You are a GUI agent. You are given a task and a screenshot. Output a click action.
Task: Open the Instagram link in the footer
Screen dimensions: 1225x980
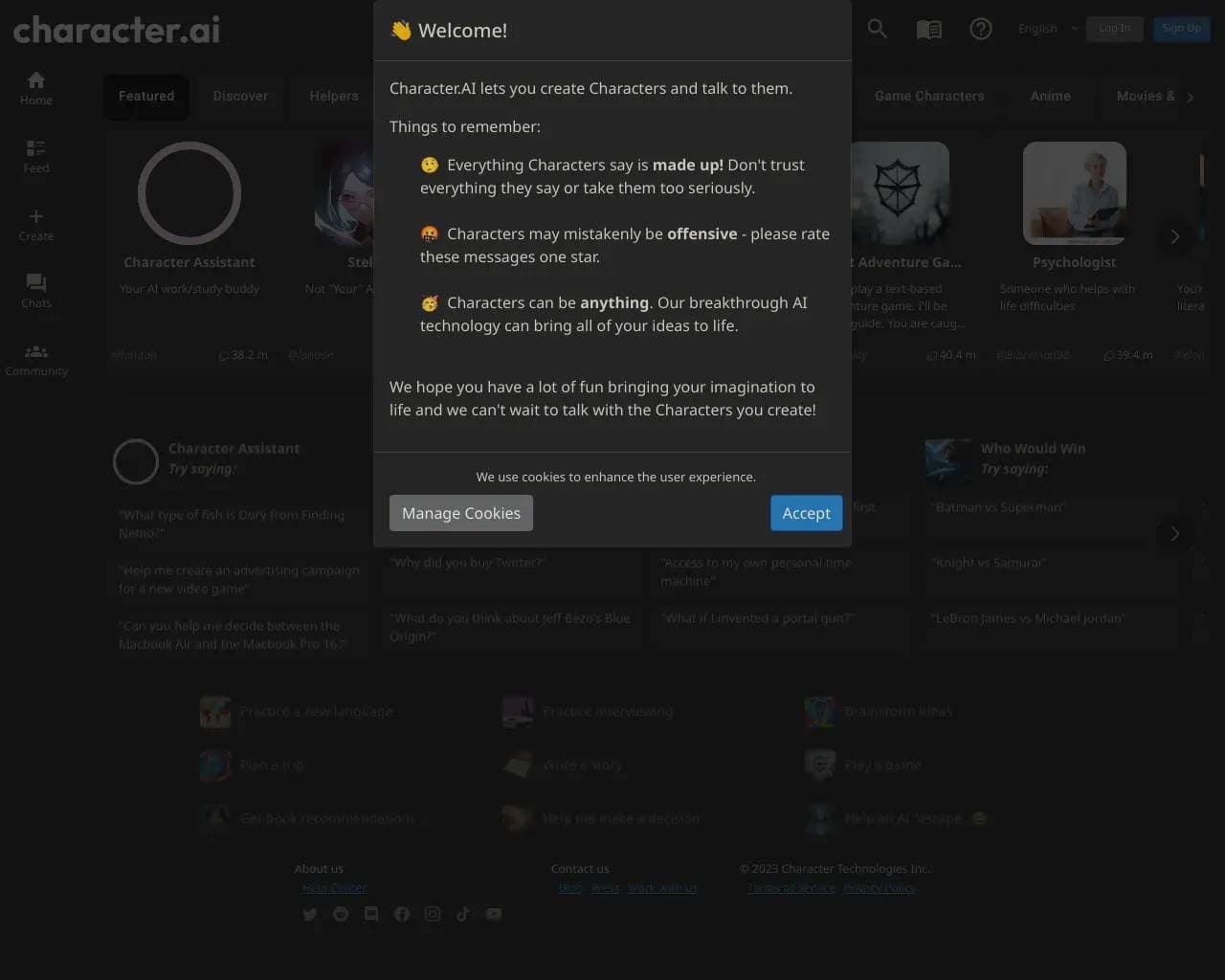[432, 914]
